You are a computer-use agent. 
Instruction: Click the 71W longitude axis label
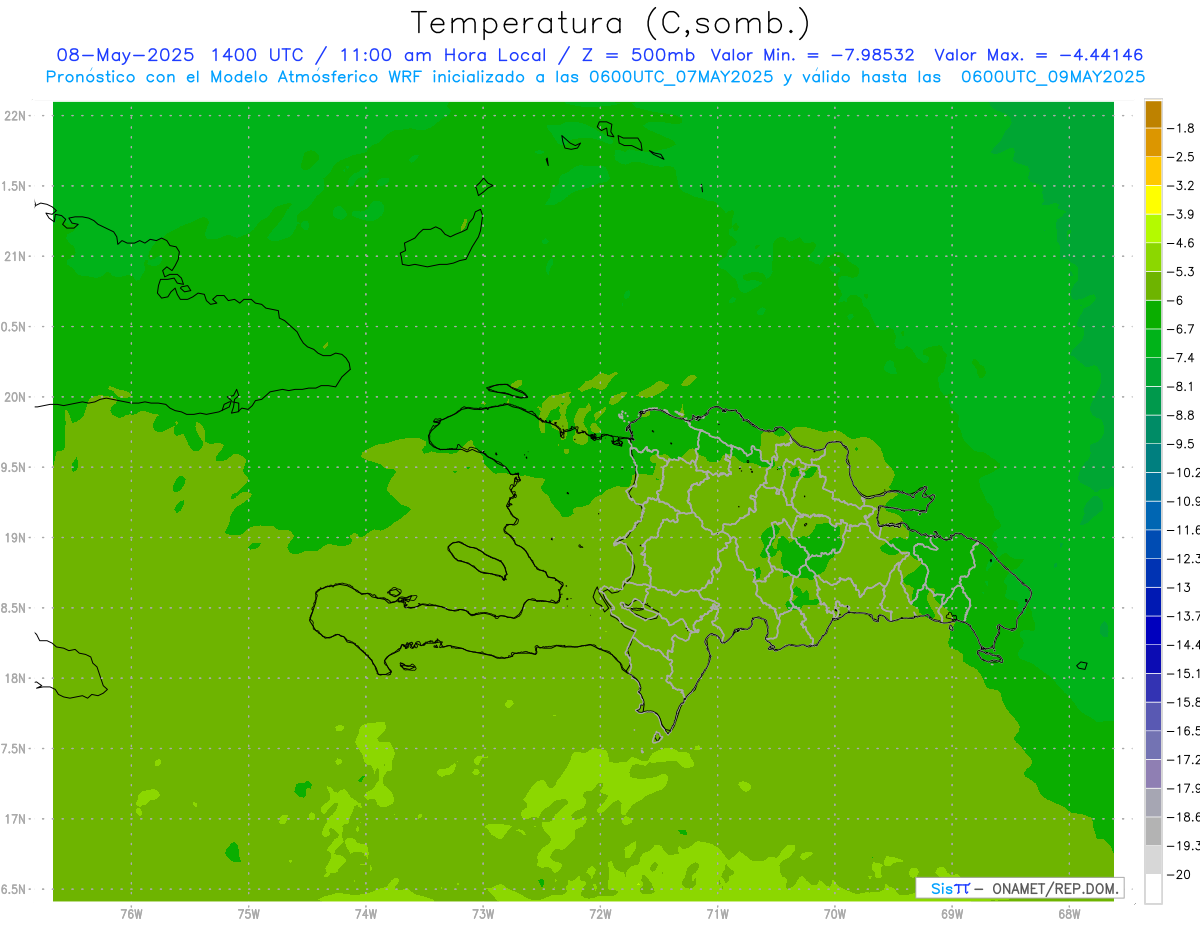coord(717,913)
